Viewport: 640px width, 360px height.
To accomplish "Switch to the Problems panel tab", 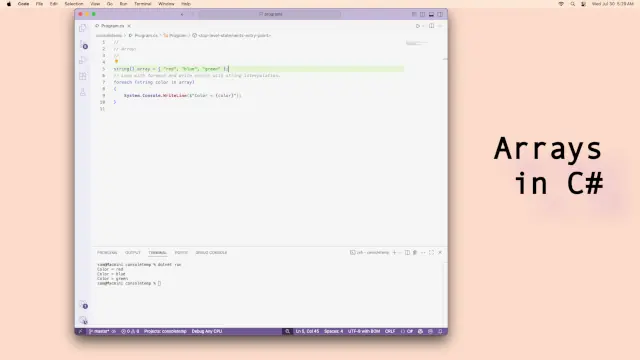I will coord(107,253).
